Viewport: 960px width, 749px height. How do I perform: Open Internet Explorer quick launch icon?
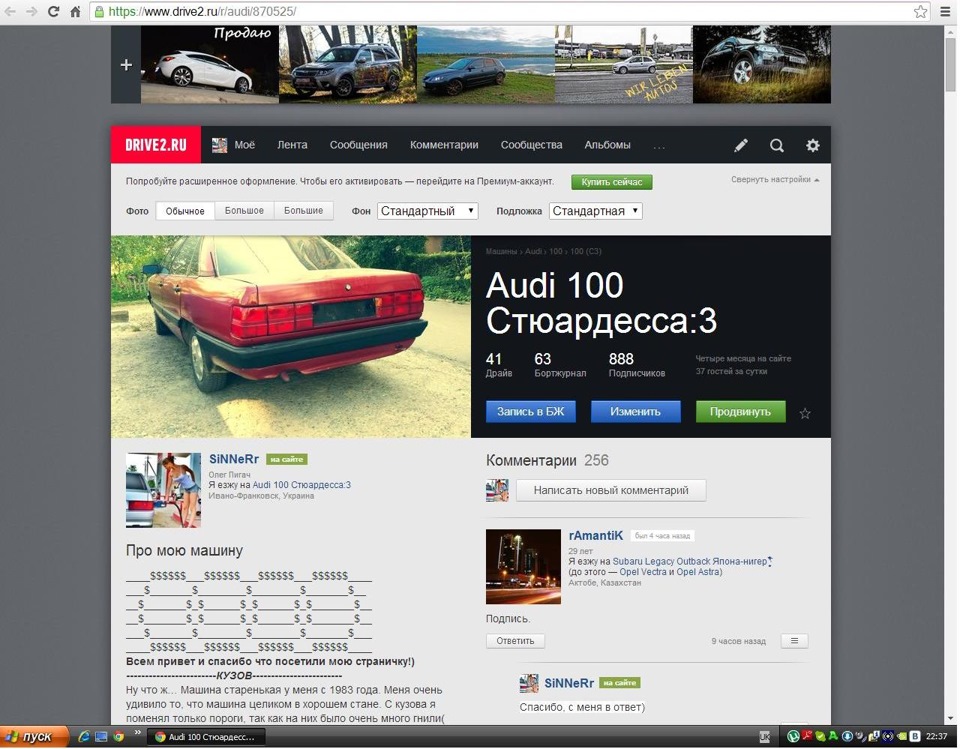[84, 737]
